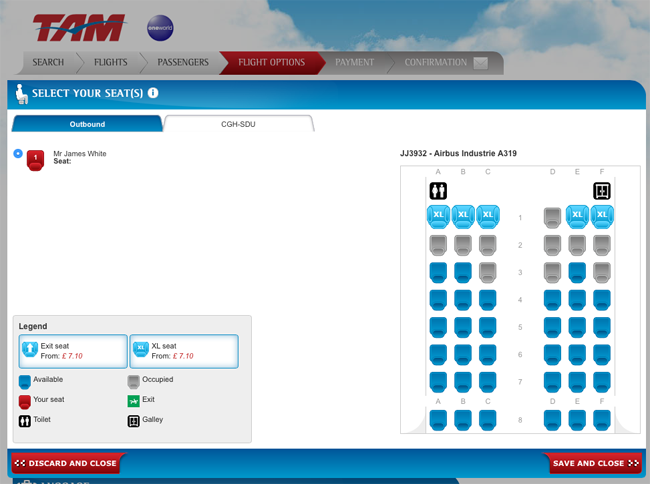
Task: Click the Occupied legend swatch
Action: pyautogui.click(x=133, y=381)
